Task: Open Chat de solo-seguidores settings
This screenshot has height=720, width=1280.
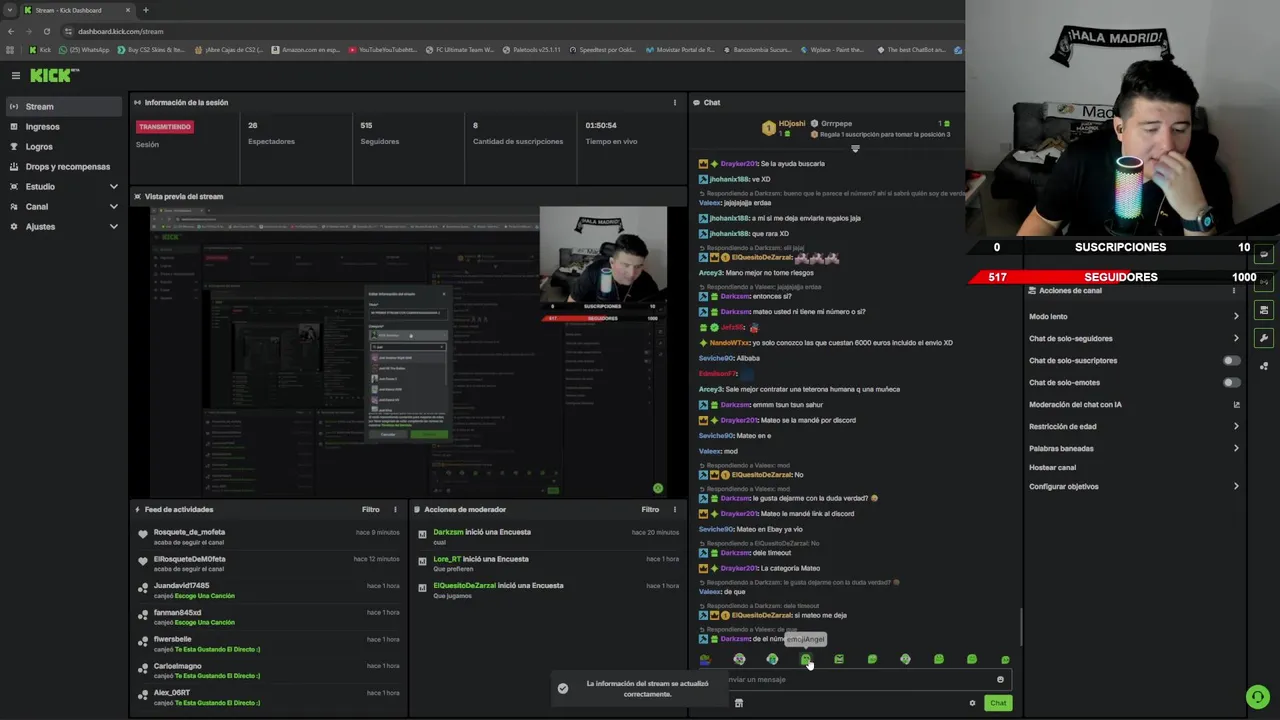Action: (x=1134, y=339)
